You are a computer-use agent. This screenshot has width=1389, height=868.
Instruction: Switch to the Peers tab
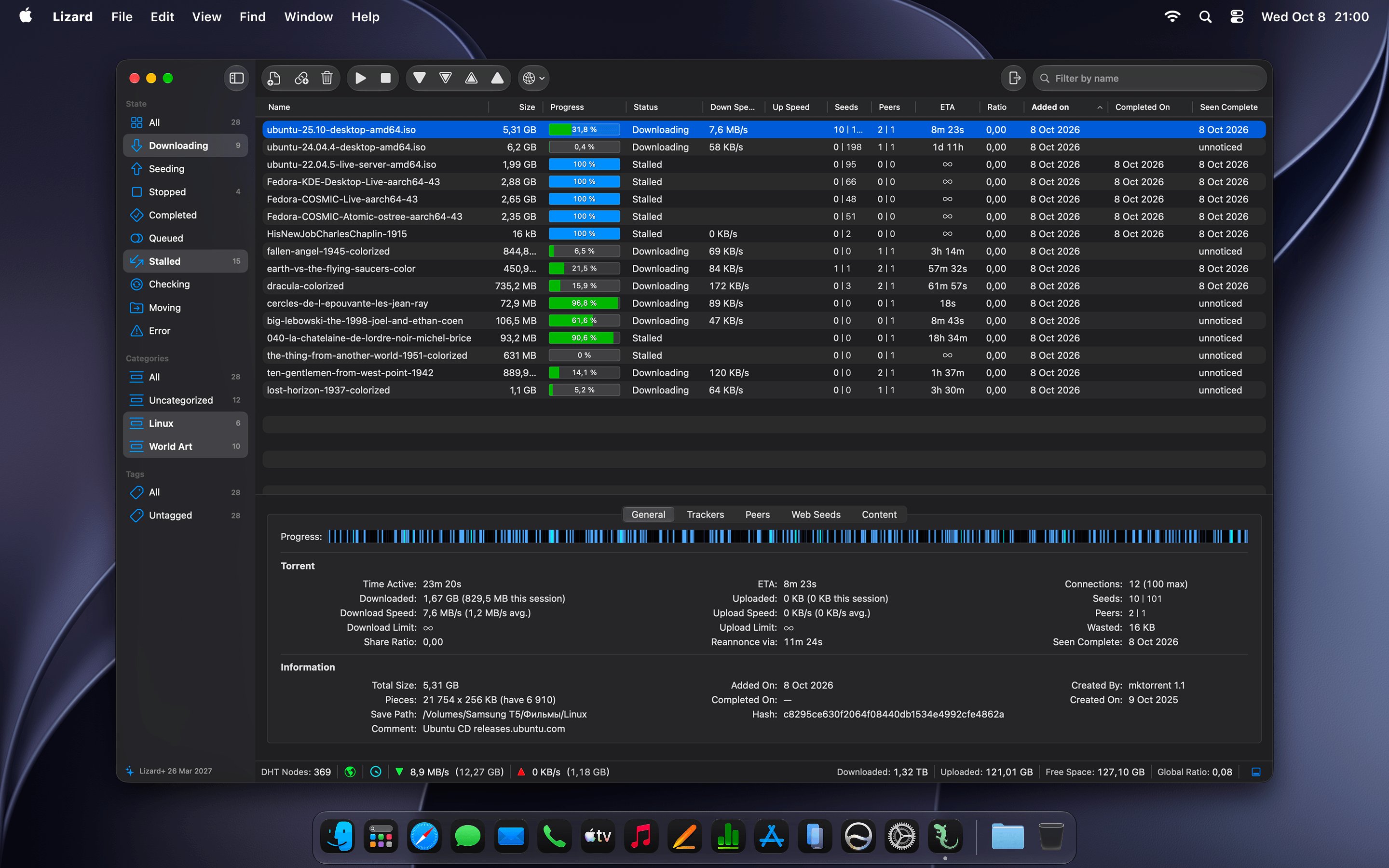point(758,515)
